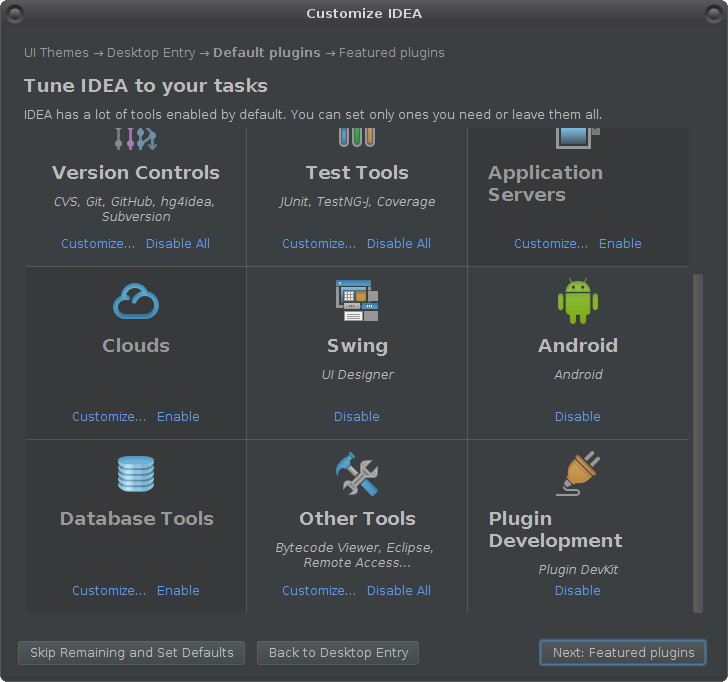Click the Application Servers heading
728x682 pixels.
click(x=546, y=184)
